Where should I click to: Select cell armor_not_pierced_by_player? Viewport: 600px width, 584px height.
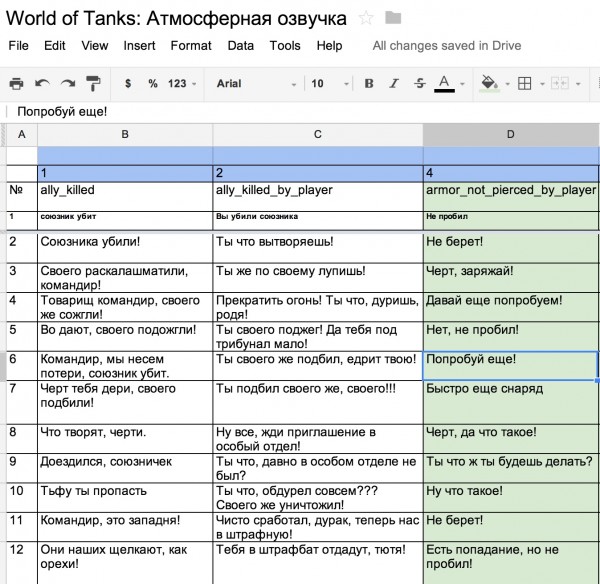click(511, 196)
